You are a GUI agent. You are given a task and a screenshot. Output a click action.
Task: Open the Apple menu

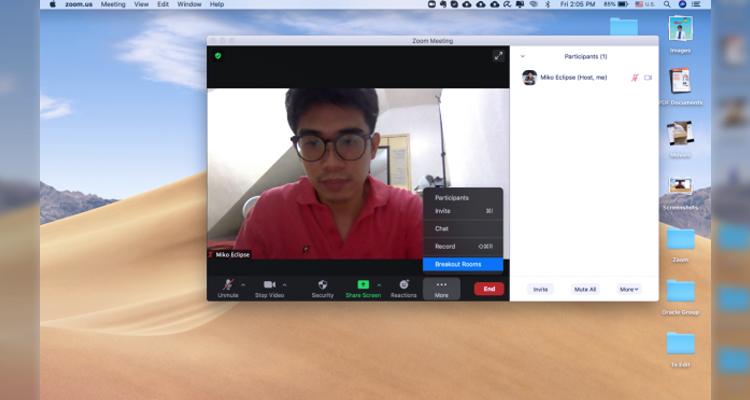(x=53, y=4)
